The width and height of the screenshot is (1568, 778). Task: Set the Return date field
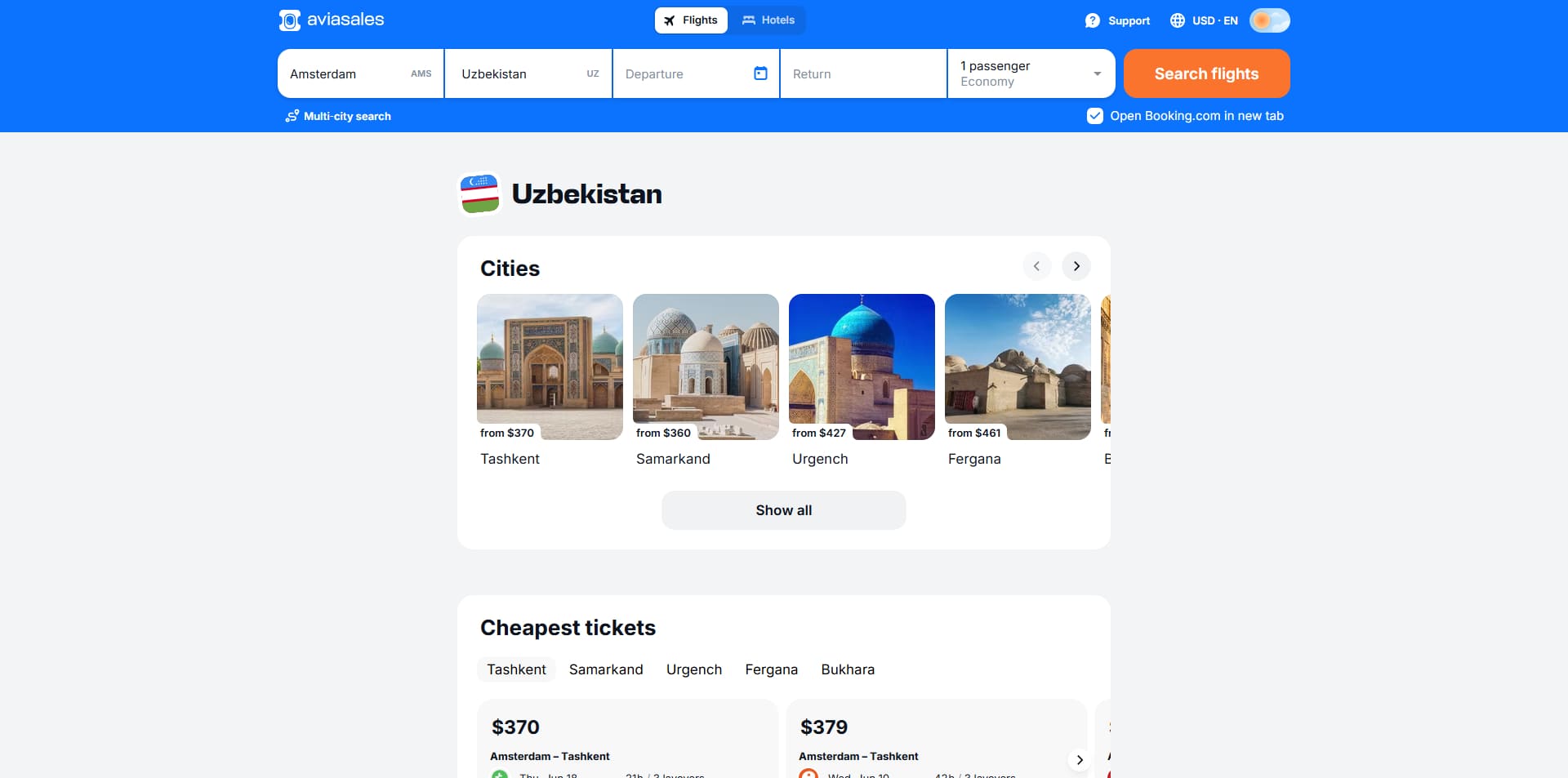pyautogui.click(x=863, y=73)
